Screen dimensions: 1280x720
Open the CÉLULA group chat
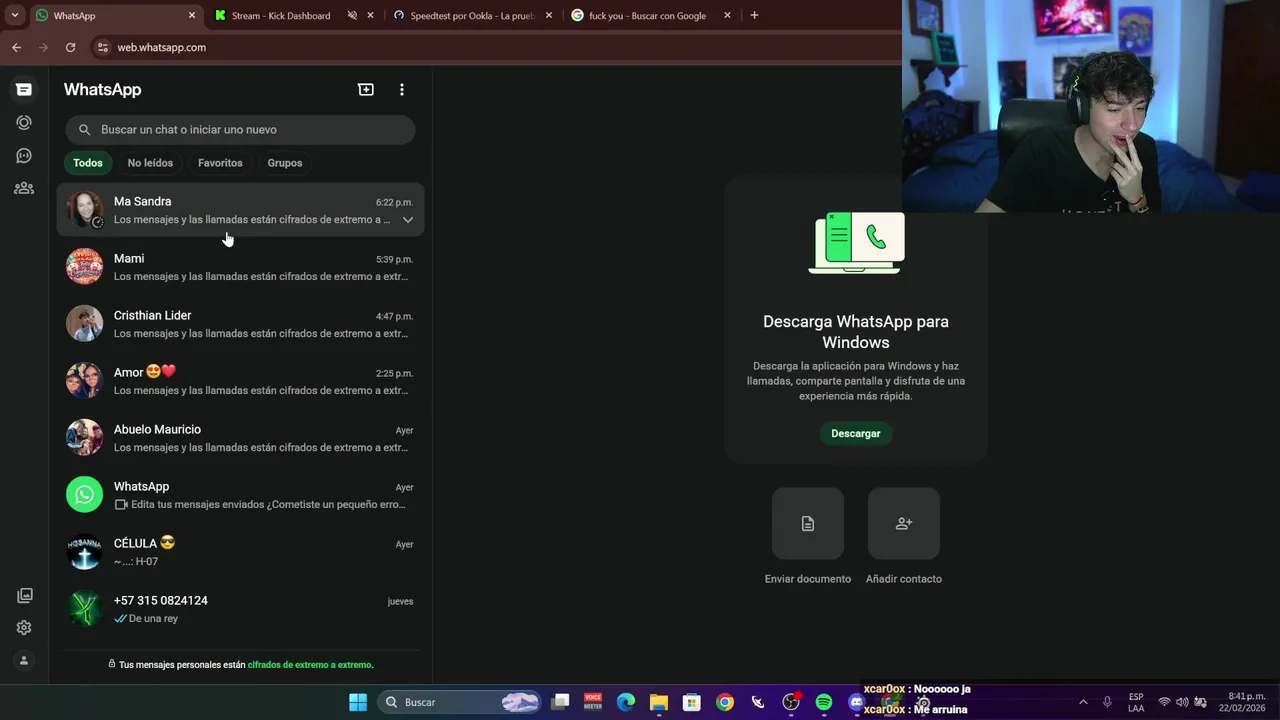tap(240, 552)
